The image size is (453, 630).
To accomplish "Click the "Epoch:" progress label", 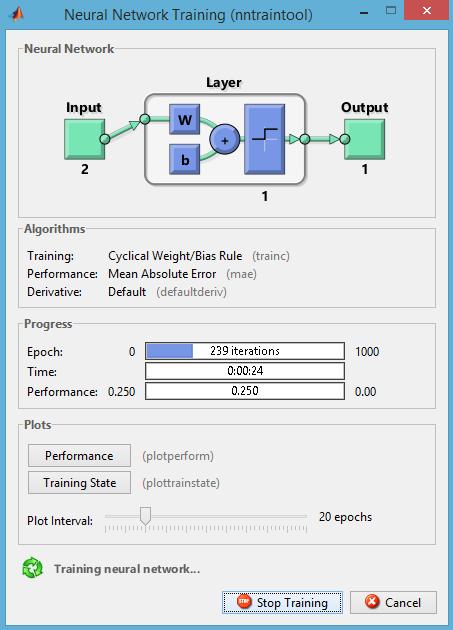I will point(45,352).
